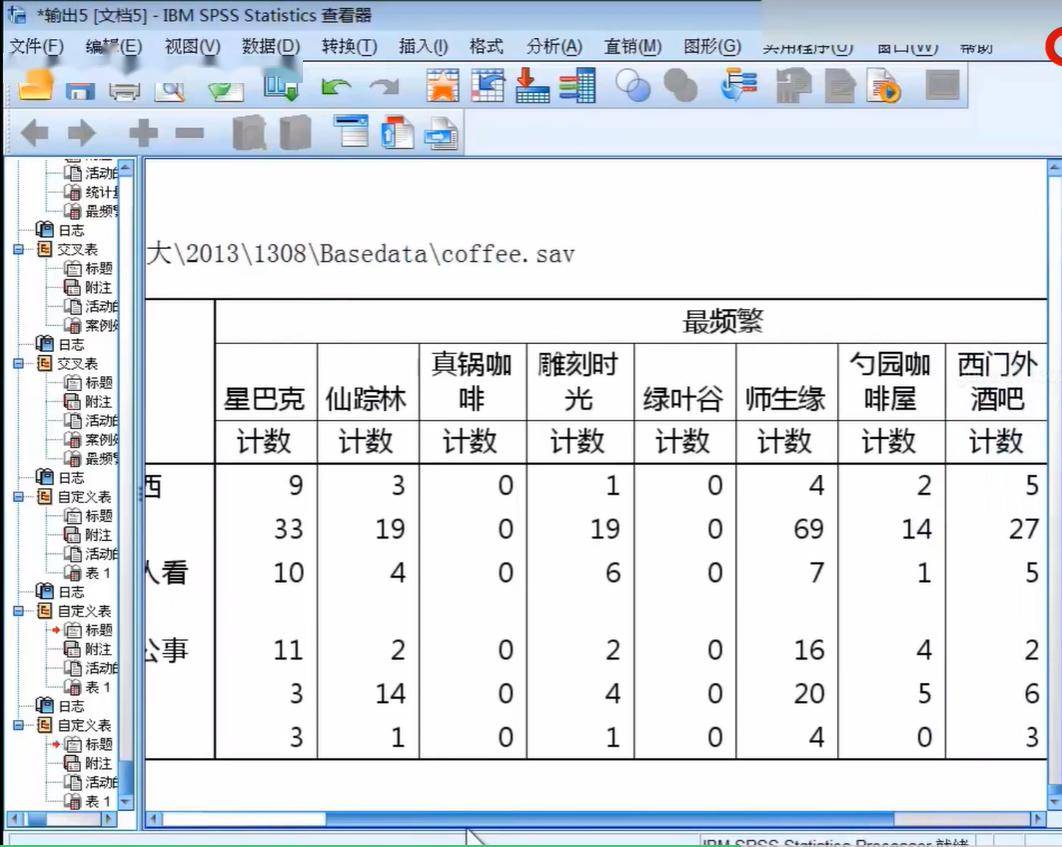Open the 分析(A) menu
The image size is (1062, 847).
click(554, 46)
